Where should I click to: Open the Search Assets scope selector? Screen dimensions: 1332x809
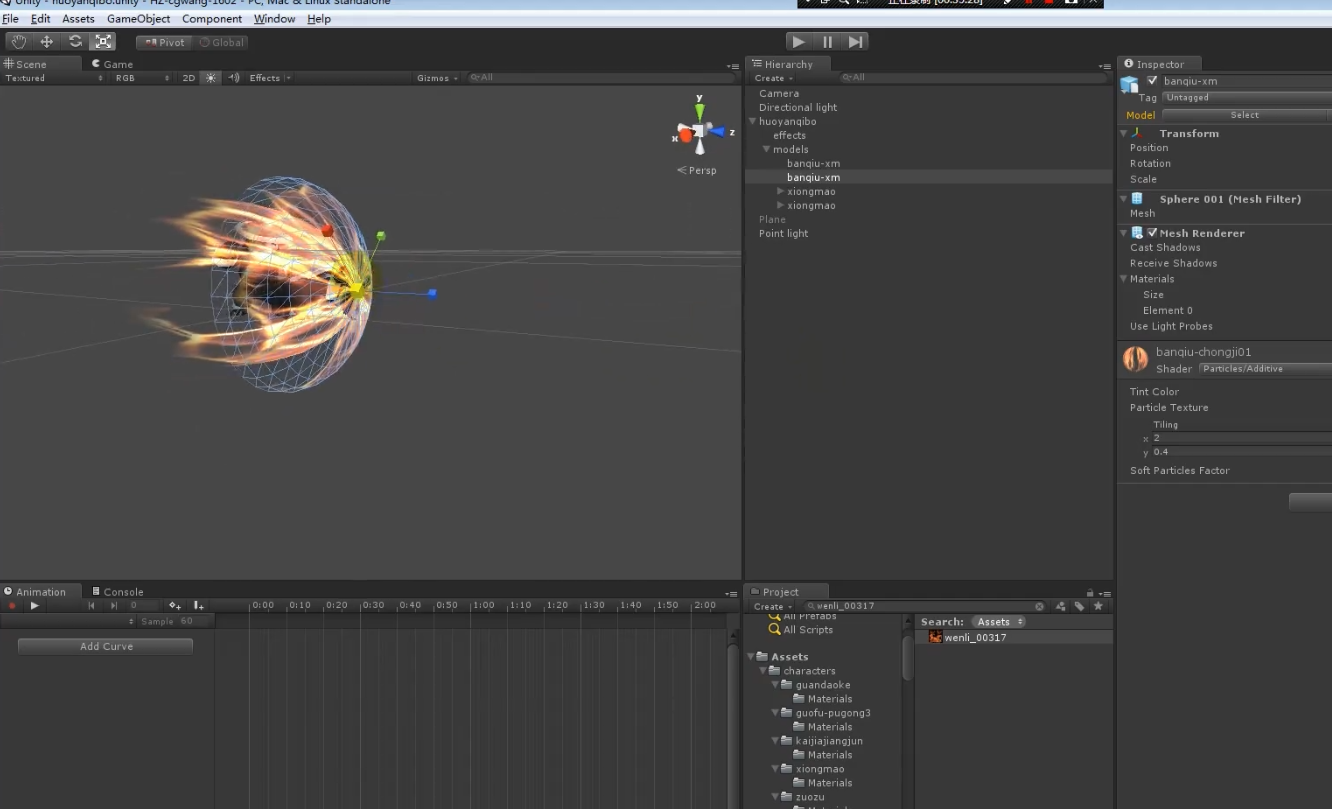[x=1000, y=622]
